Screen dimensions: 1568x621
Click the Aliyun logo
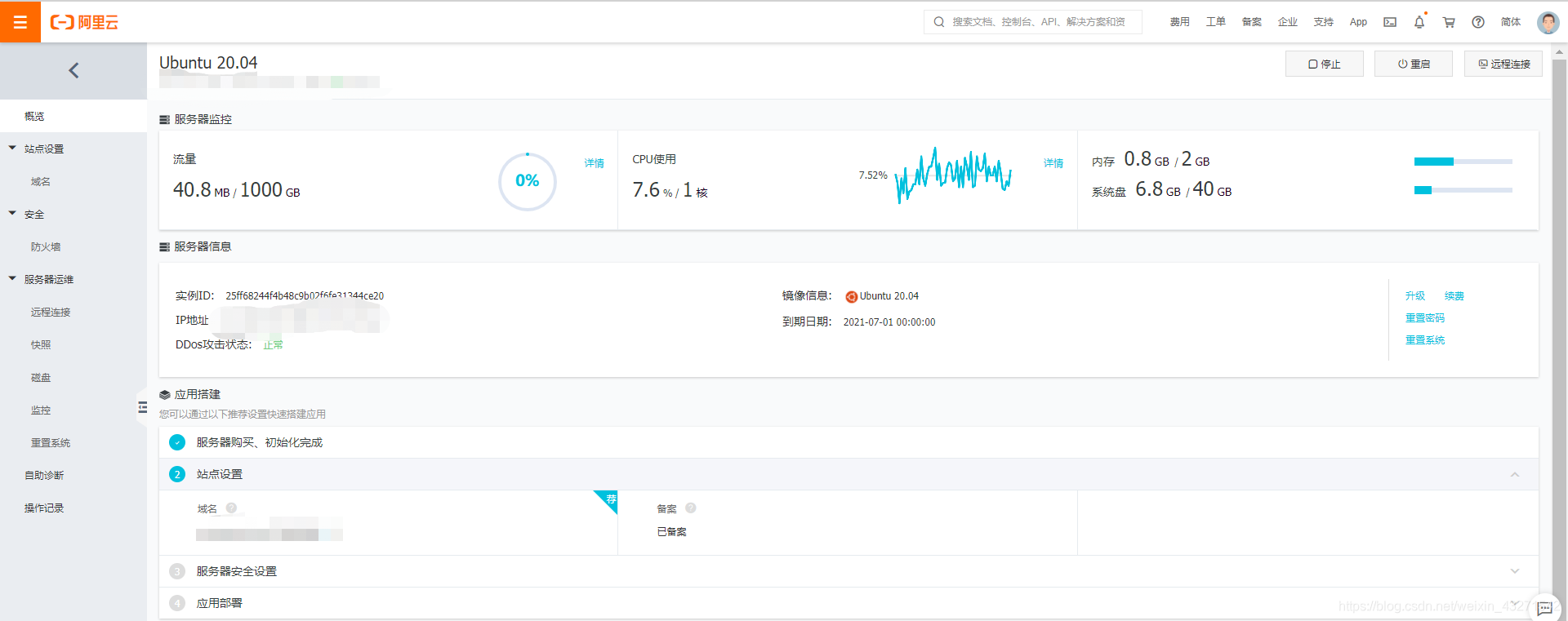[84, 22]
